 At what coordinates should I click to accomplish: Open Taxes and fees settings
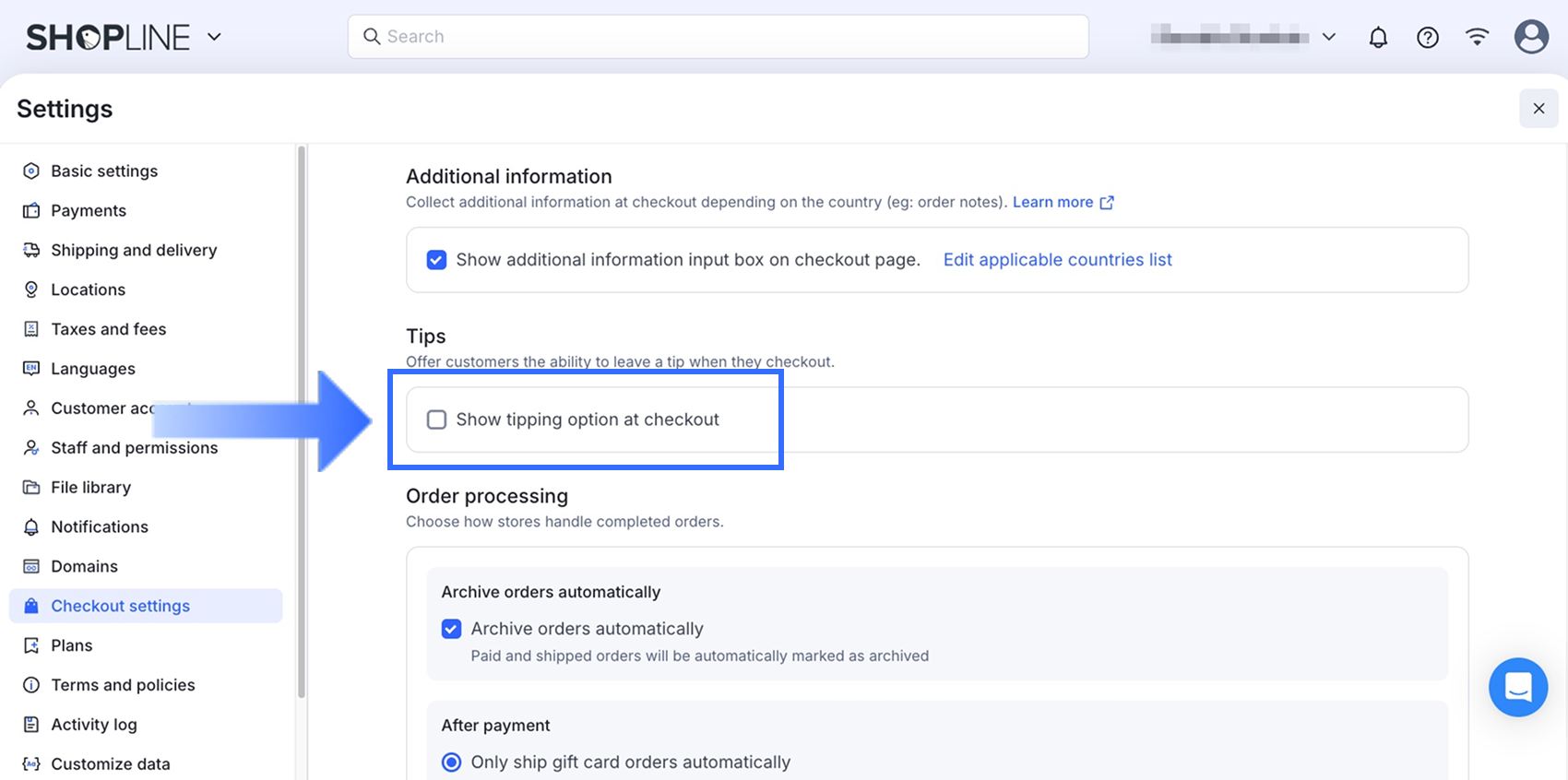(x=108, y=329)
